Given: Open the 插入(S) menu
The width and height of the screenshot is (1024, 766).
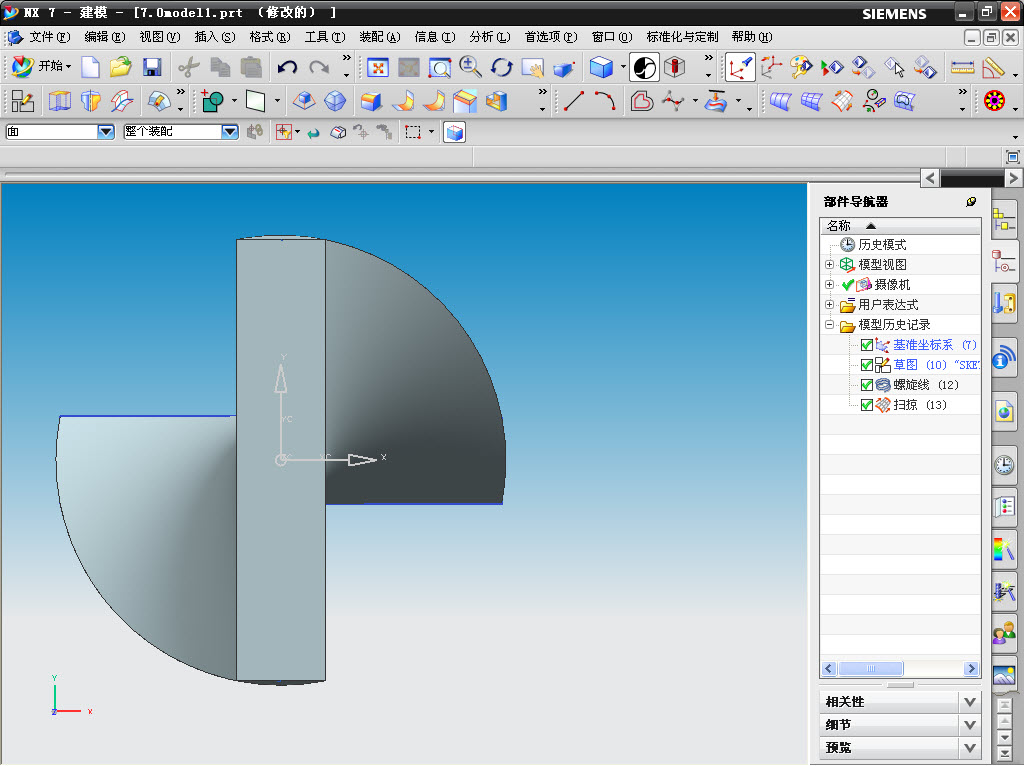Looking at the screenshot, I should tap(215, 37).
